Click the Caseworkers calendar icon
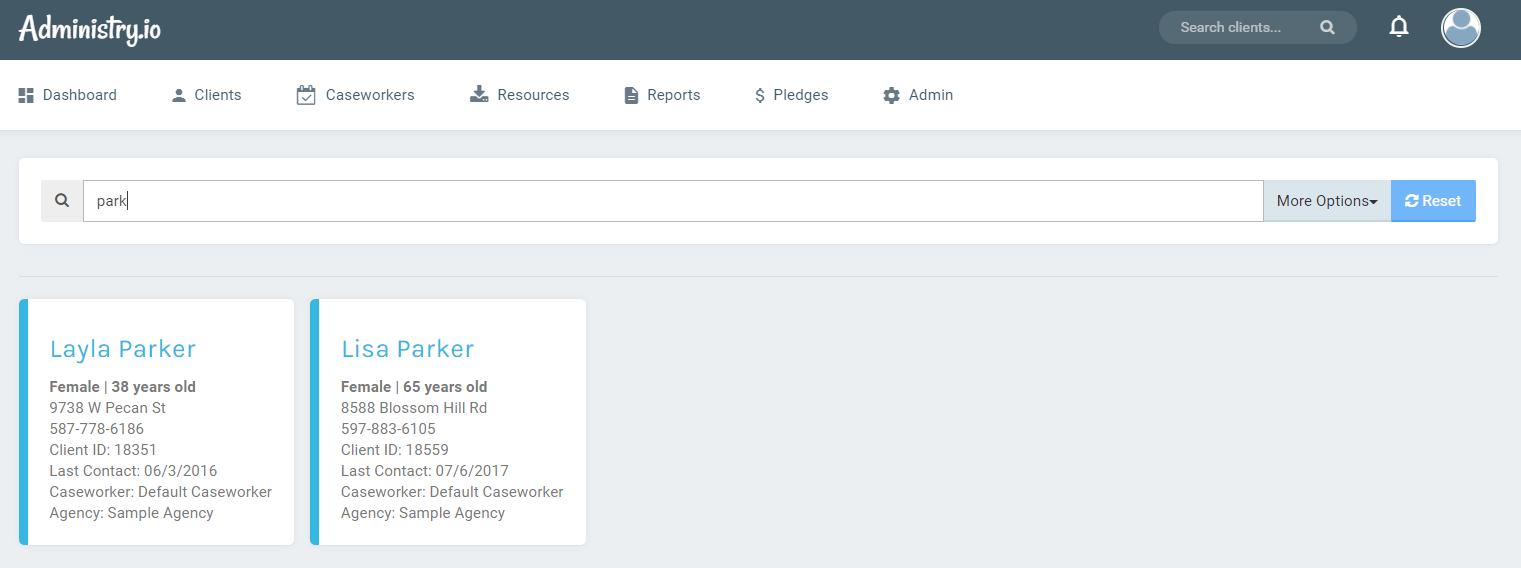 pyautogui.click(x=306, y=95)
